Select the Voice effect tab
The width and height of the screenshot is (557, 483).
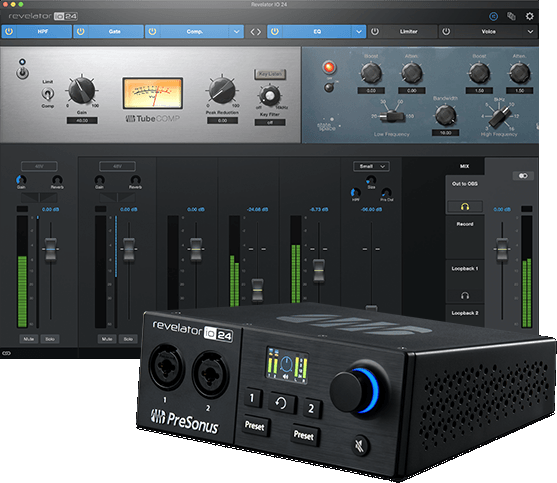[488, 32]
